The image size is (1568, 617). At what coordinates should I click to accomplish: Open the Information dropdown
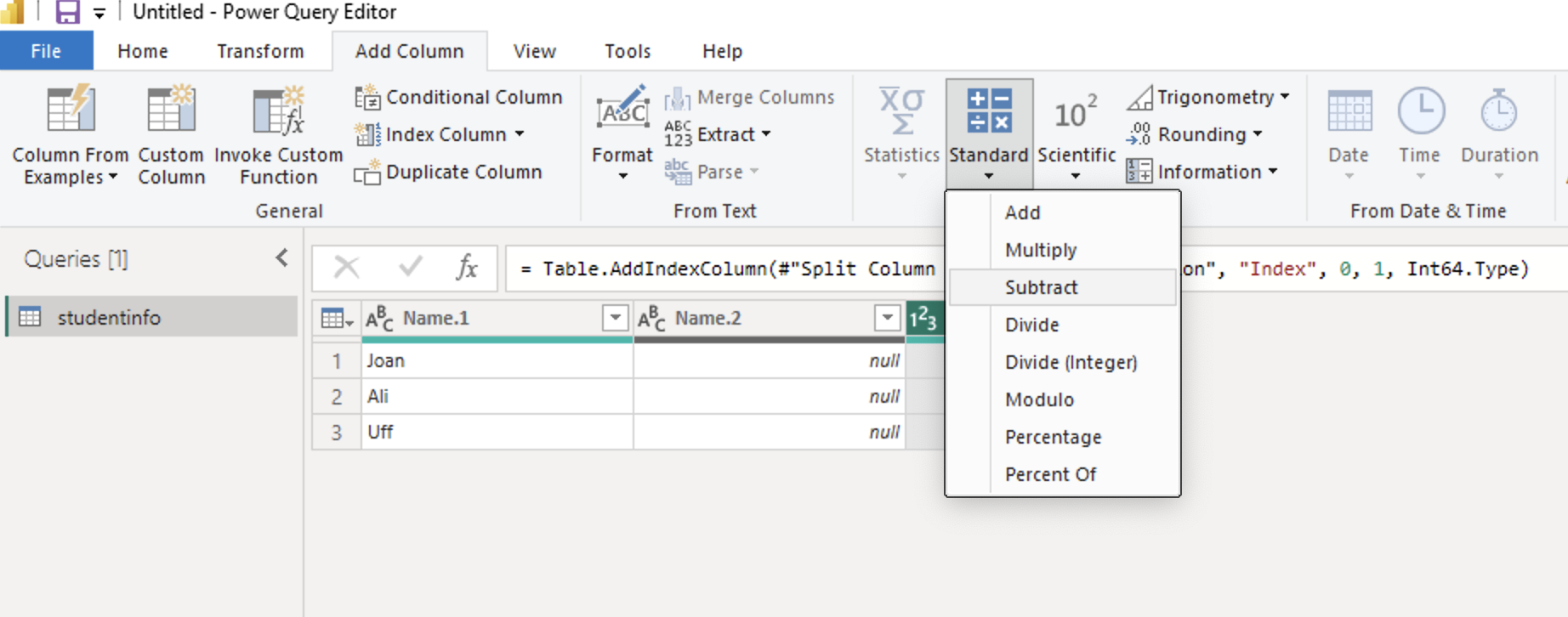coord(1202,172)
